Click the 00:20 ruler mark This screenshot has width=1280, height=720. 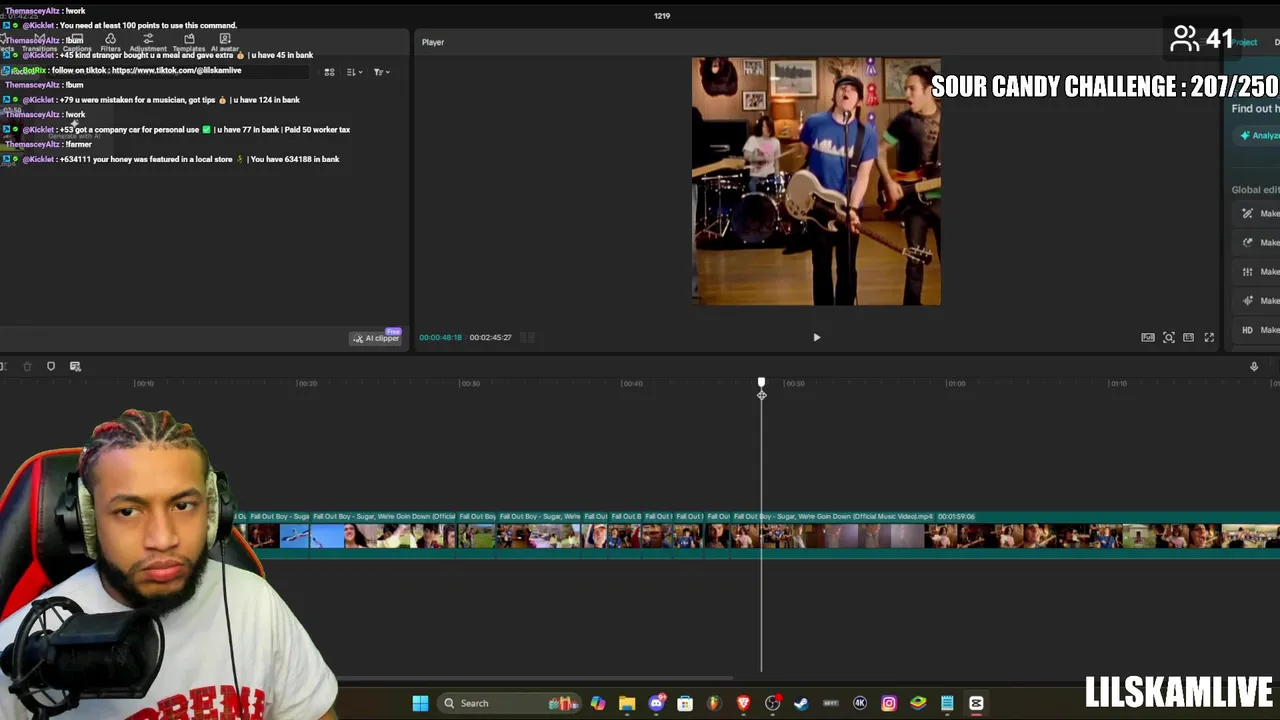point(308,384)
